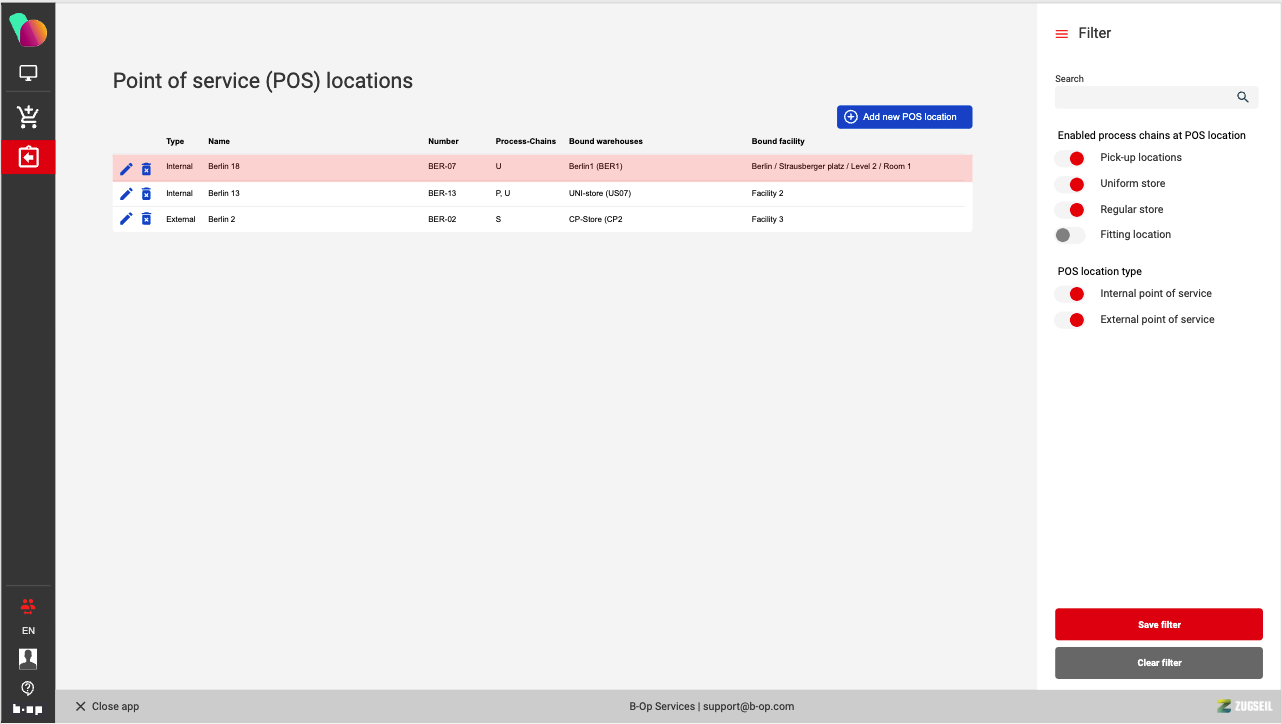Screen dimensions: 1282x724
Task: Open the add-to-cart sidebar icon
Action: click(28, 117)
